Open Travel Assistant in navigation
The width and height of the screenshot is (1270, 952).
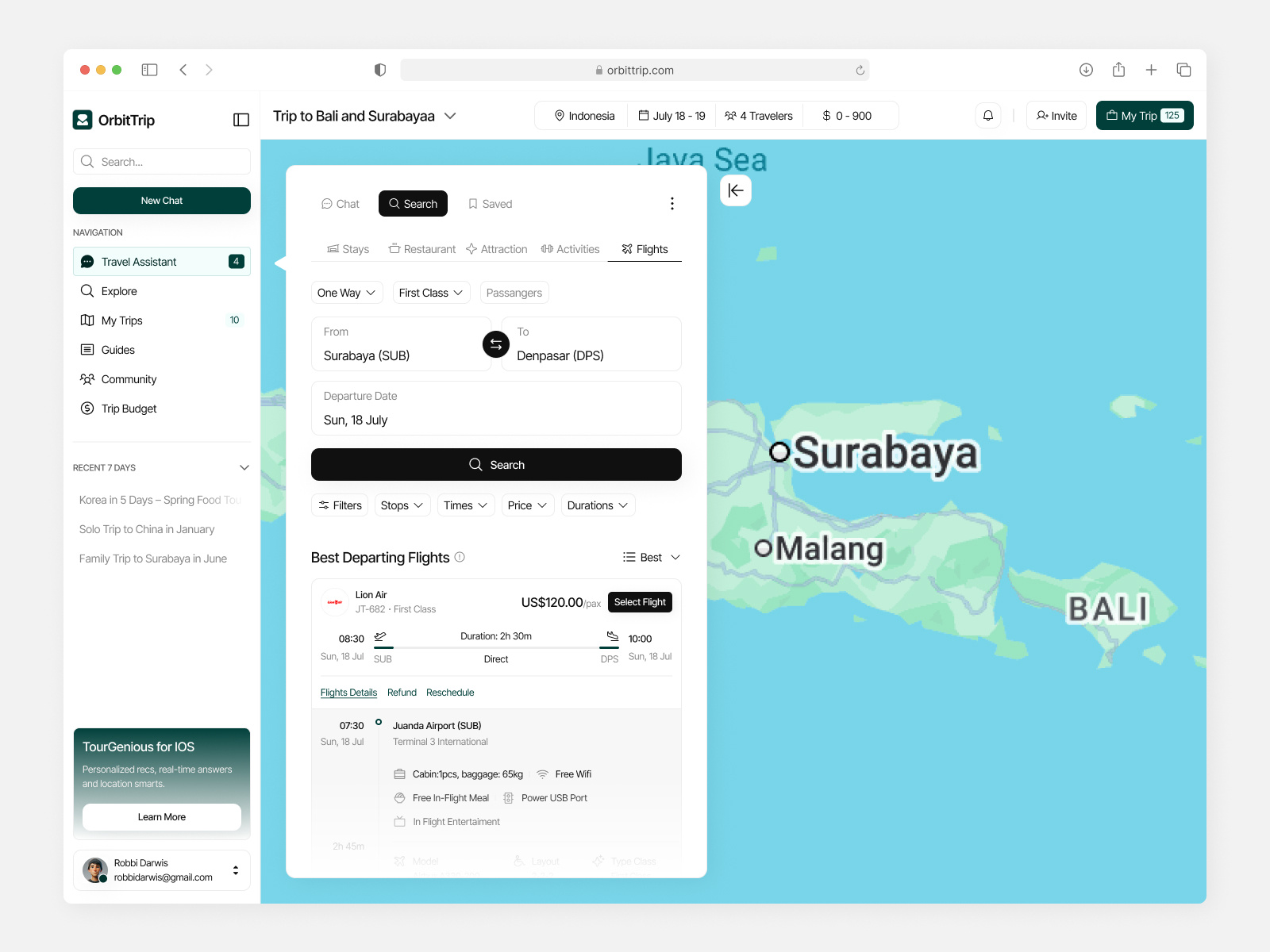click(x=162, y=262)
